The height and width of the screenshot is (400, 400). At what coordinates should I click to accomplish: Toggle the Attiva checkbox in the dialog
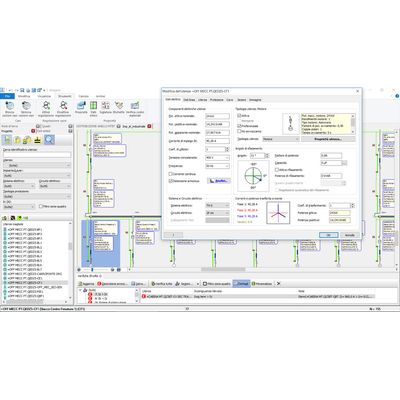239,116
